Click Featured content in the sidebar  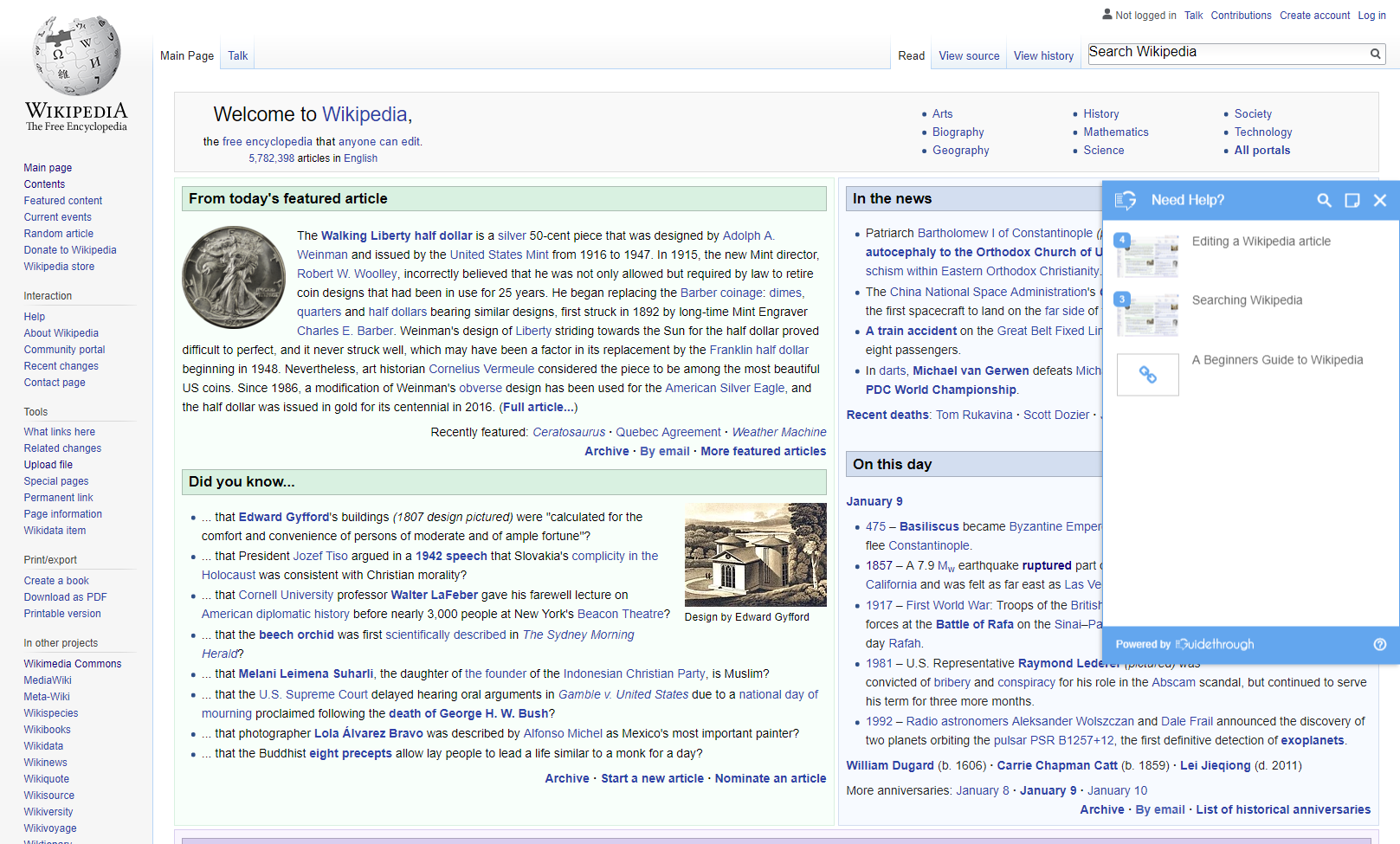(x=63, y=201)
